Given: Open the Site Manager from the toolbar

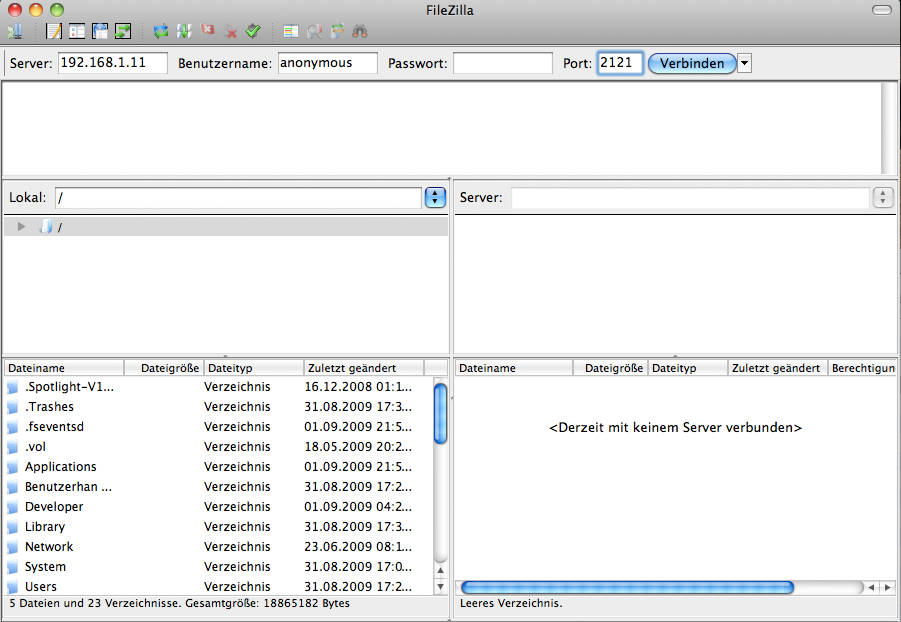Looking at the screenshot, I should [x=15, y=31].
